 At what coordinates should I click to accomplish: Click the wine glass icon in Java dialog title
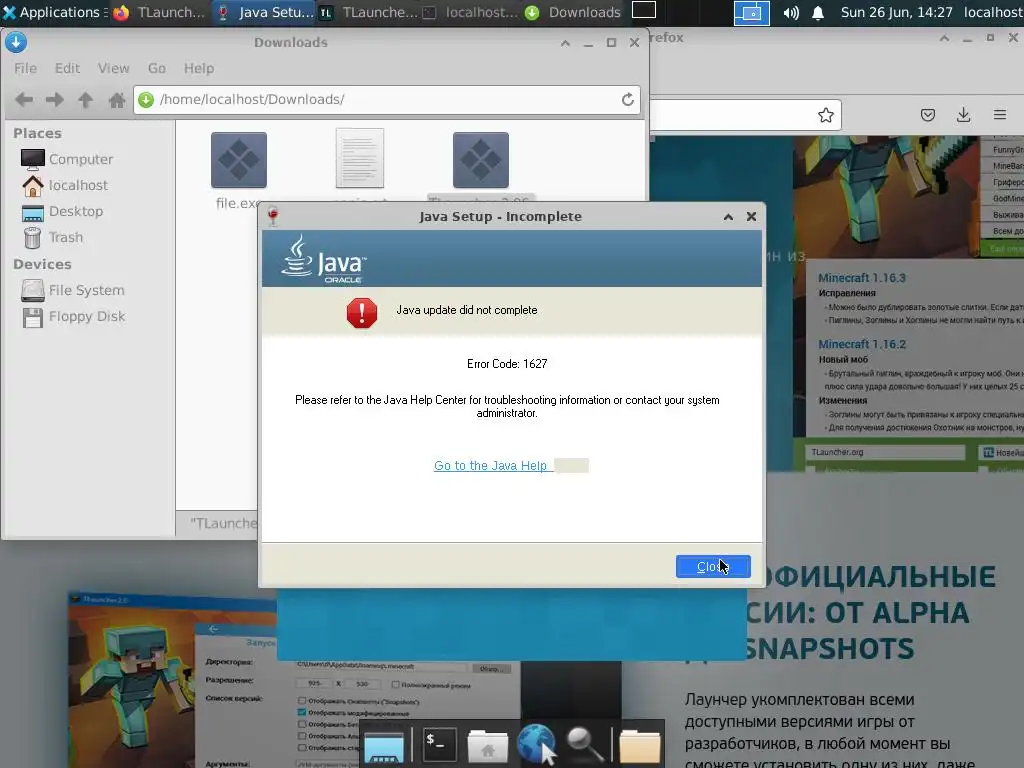click(273, 216)
